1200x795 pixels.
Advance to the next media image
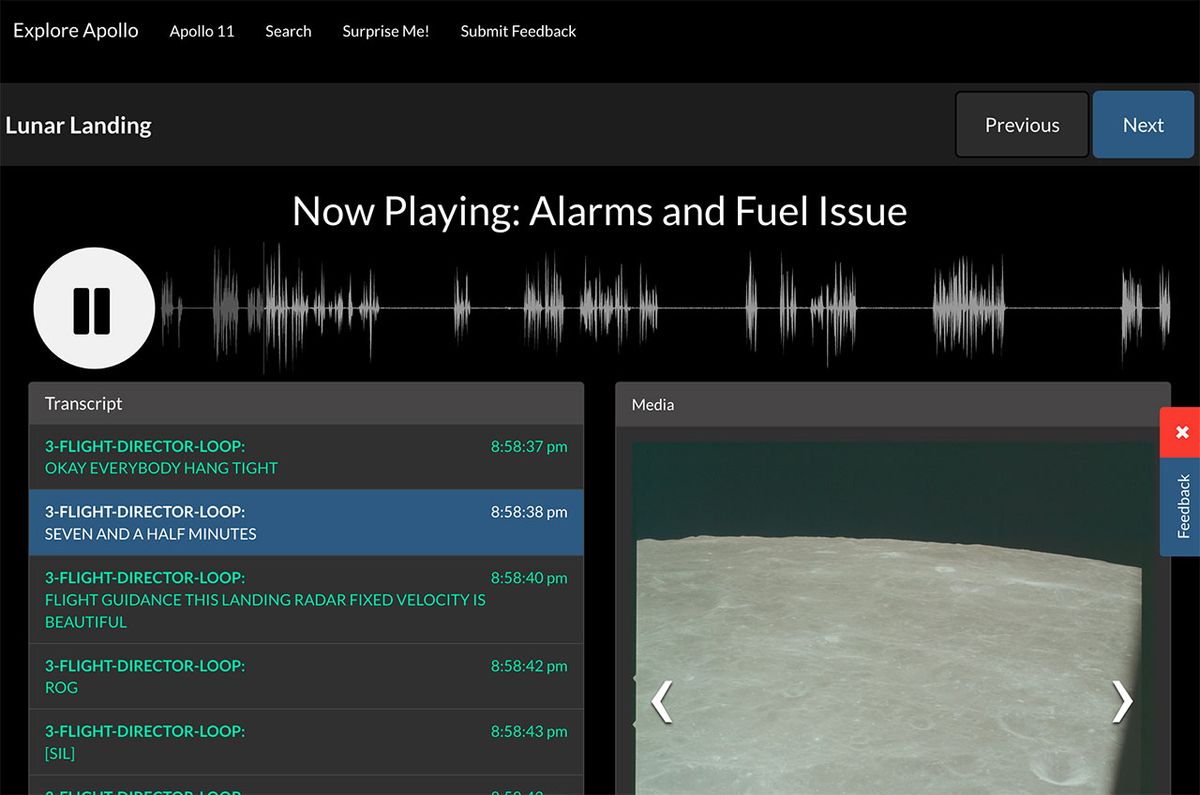coord(1122,701)
